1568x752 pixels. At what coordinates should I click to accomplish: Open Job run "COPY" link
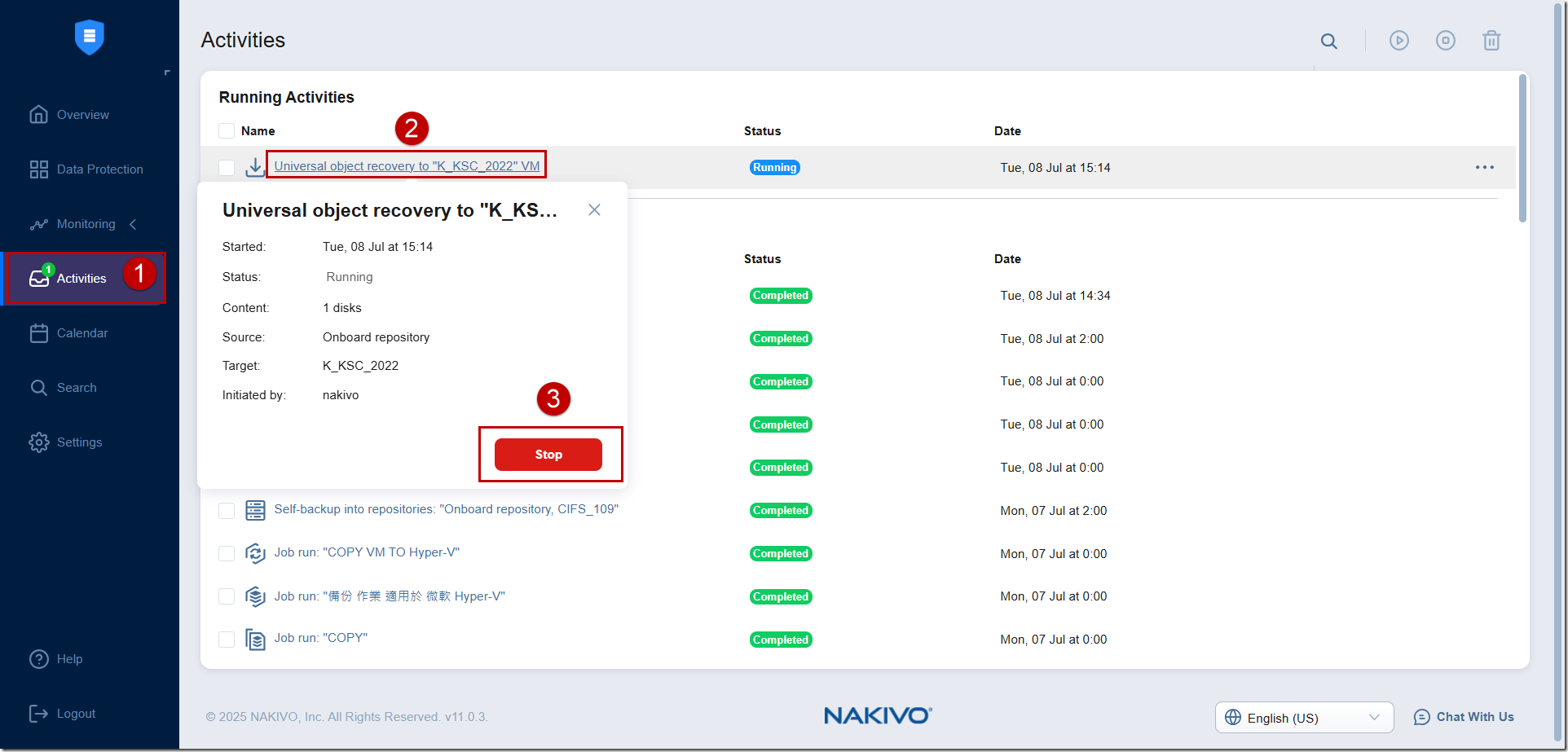320,638
